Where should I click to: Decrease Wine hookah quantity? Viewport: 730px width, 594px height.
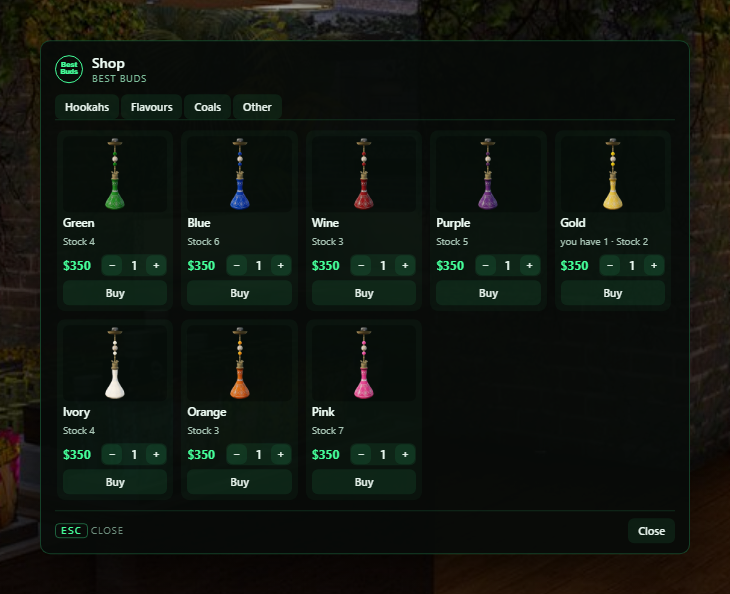click(361, 265)
